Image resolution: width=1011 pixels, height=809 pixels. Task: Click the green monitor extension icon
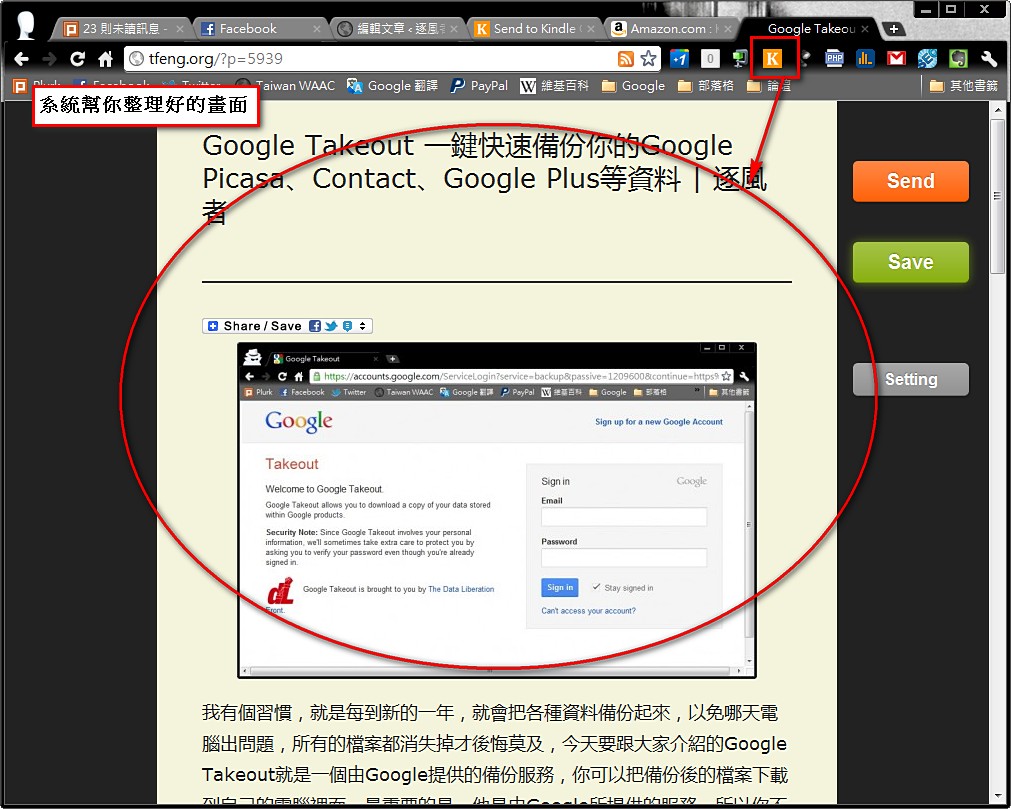[x=740, y=59]
